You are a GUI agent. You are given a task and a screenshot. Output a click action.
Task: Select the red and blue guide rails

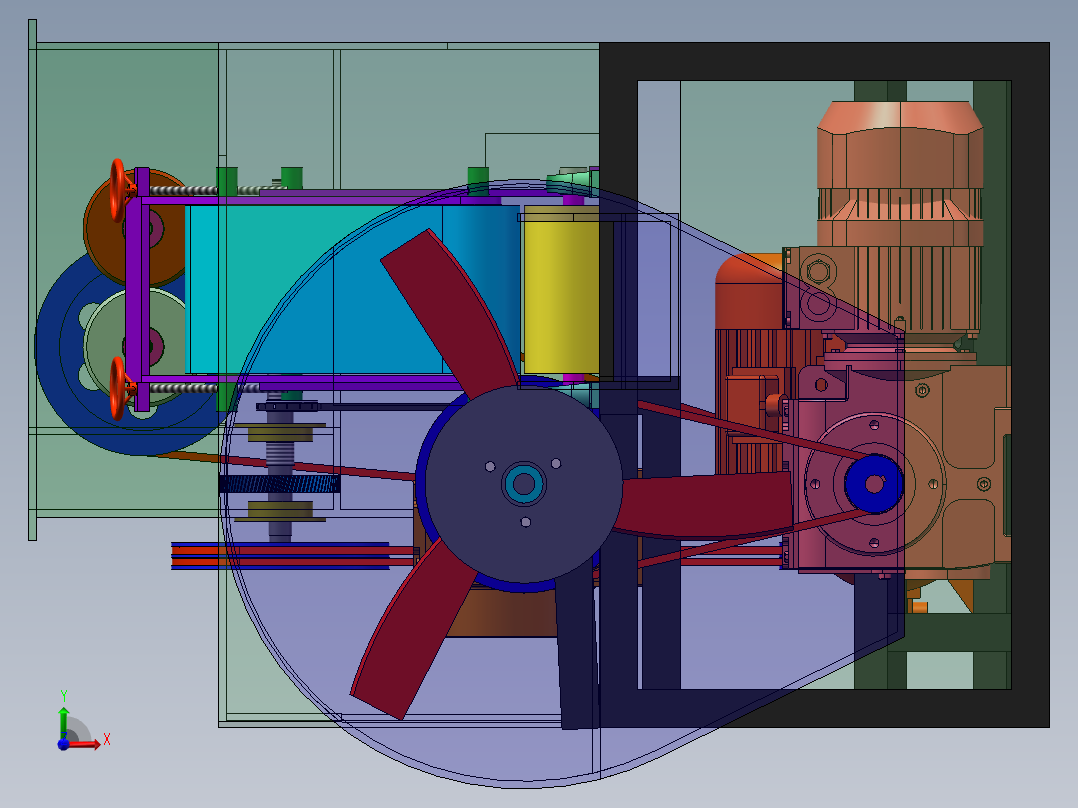280,556
